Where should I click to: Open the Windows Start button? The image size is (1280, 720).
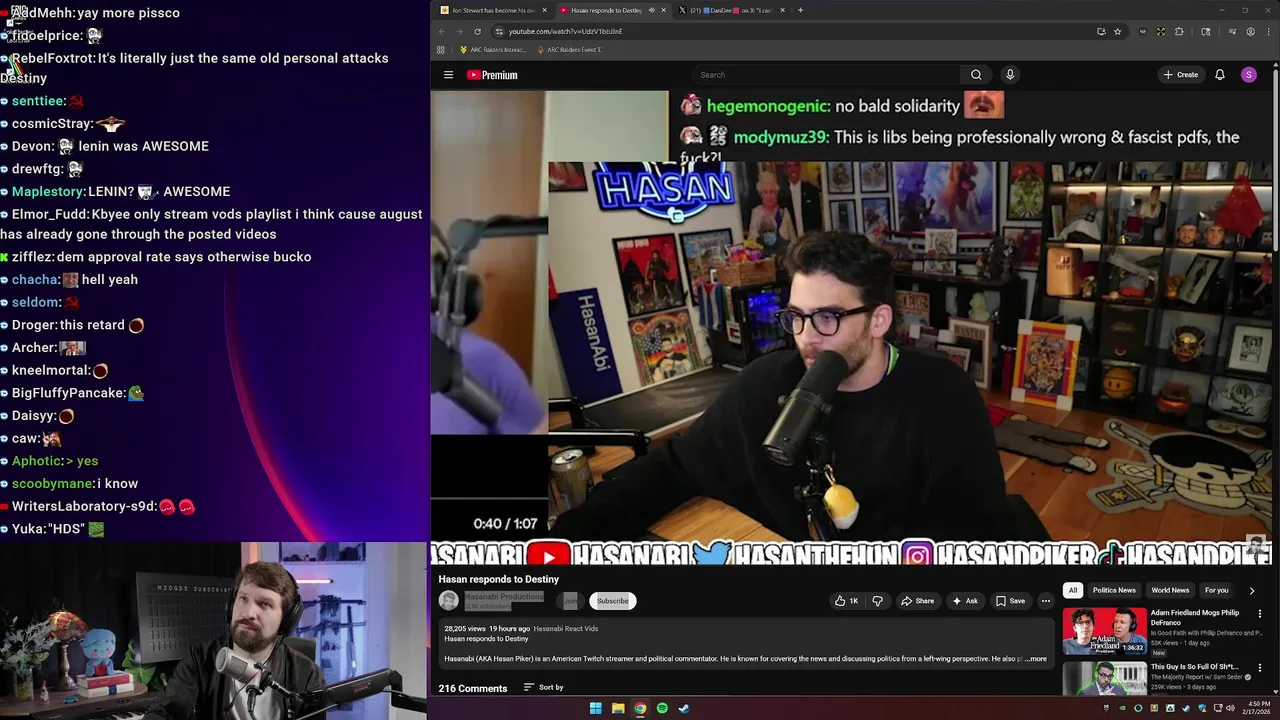click(595, 708)
